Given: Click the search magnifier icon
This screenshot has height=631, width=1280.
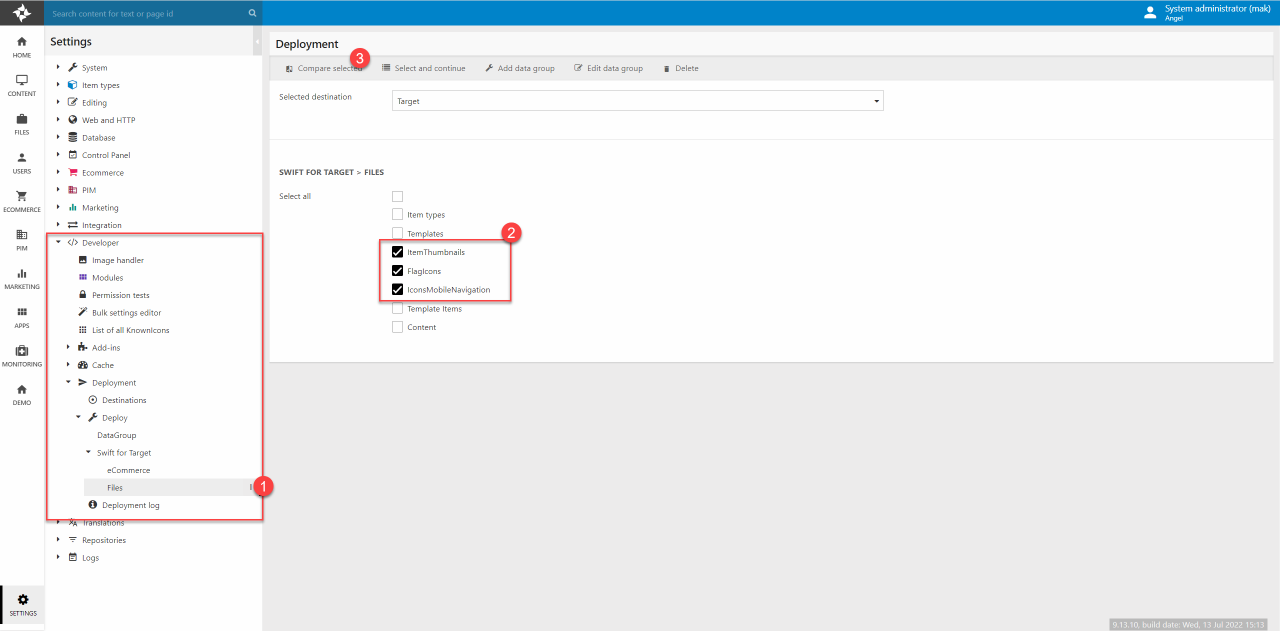Looking at the screenshot, I should pos(252,14).
